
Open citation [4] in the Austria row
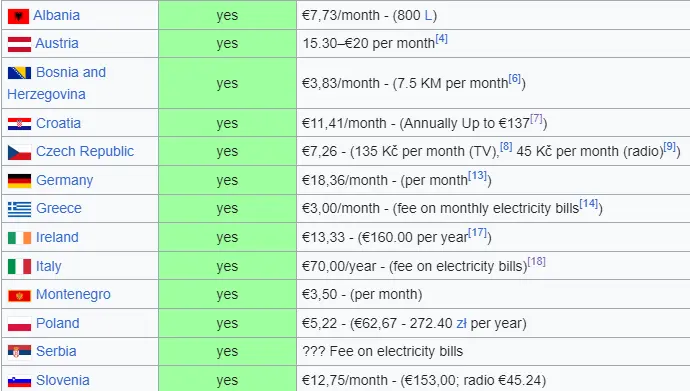tap(441, 39)
